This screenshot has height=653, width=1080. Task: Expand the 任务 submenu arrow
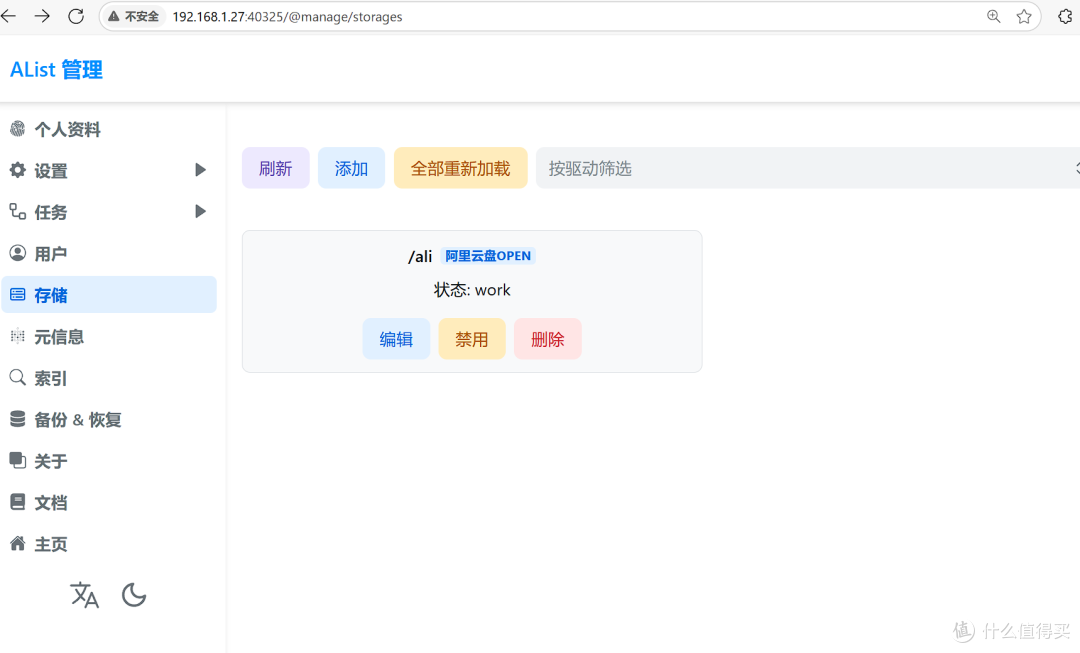point(200,211)
